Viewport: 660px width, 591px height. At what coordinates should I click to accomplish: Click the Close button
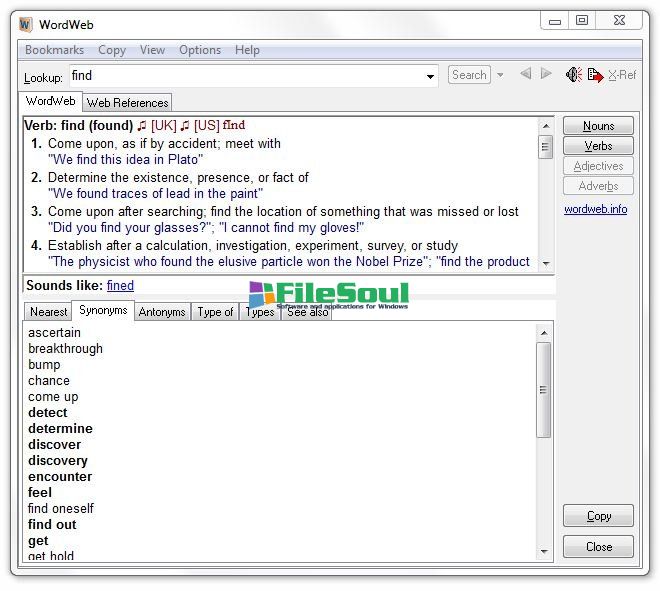click(x=598, y=547)
